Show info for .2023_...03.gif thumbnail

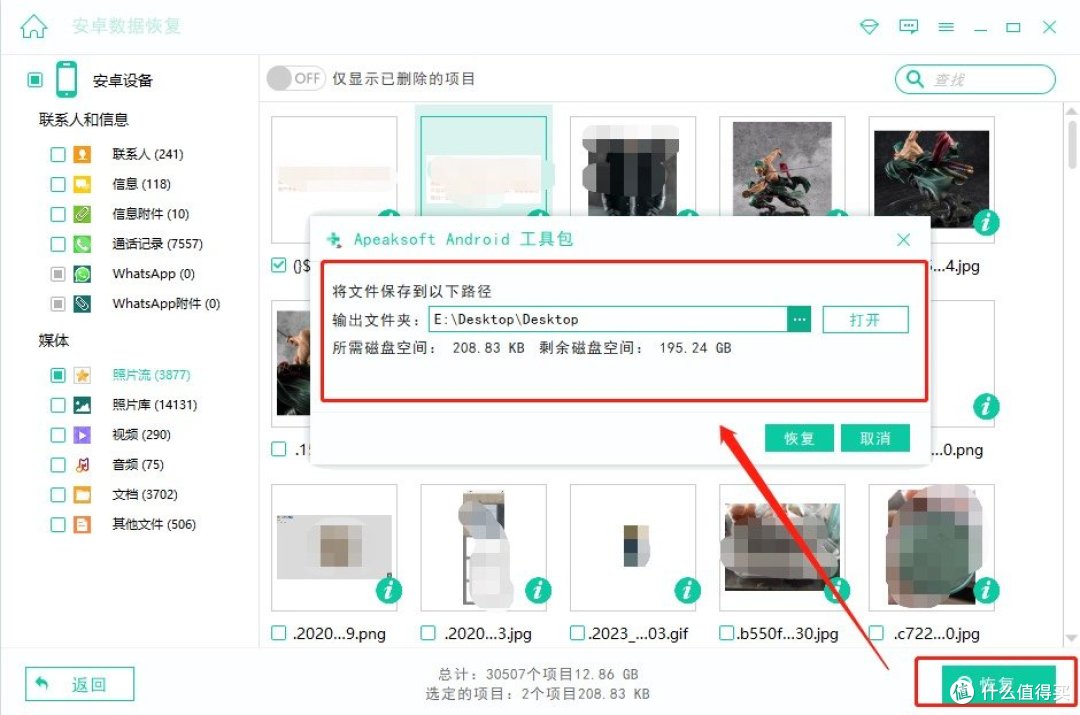click(x=687, y=590)
